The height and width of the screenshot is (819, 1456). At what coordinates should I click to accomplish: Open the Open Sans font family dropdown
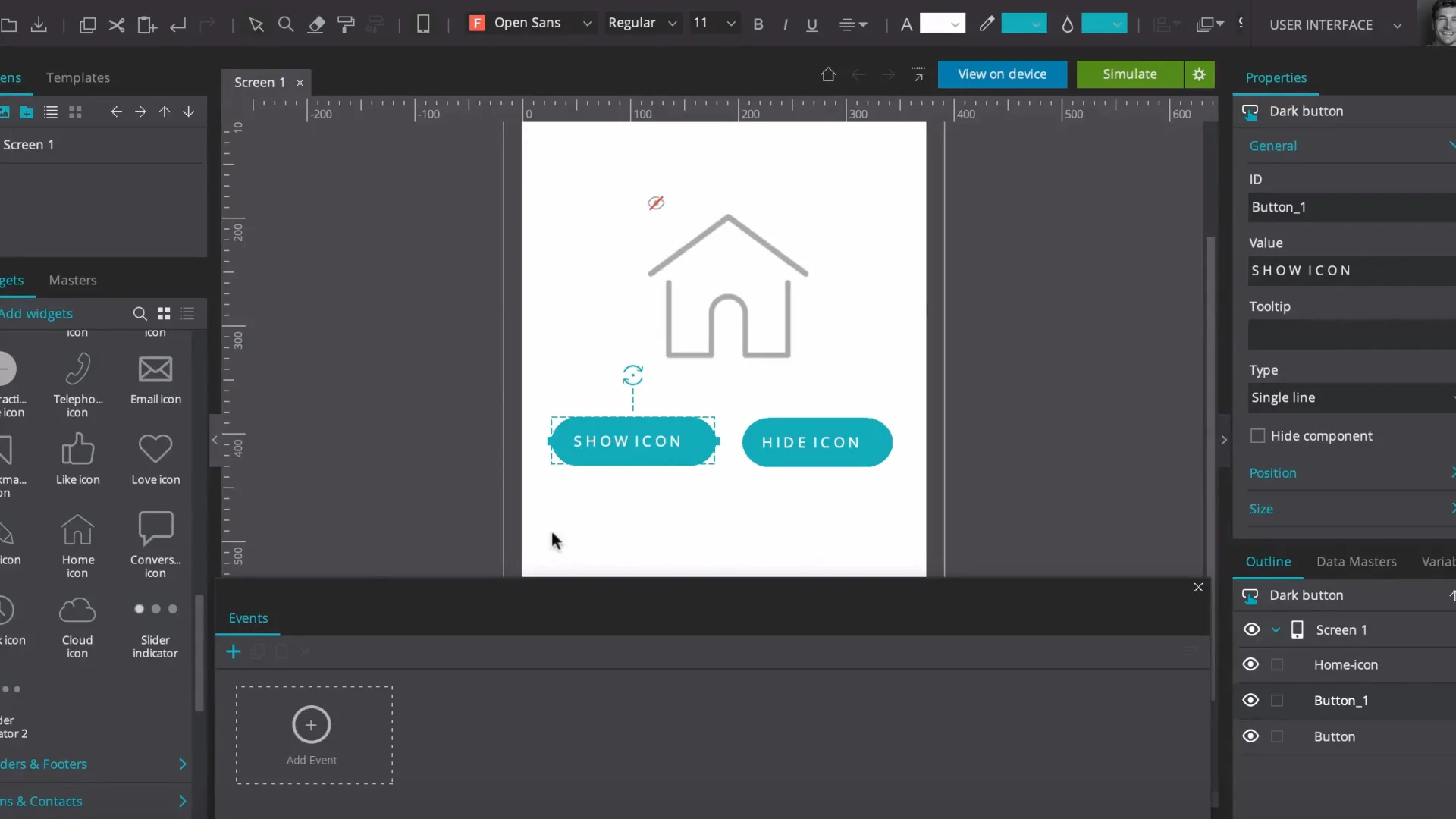click(531, 24)
